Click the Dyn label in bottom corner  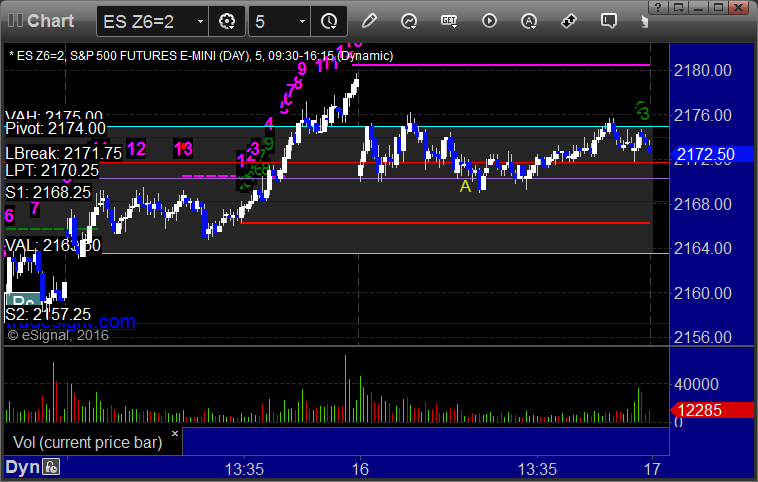click(22, 467)
